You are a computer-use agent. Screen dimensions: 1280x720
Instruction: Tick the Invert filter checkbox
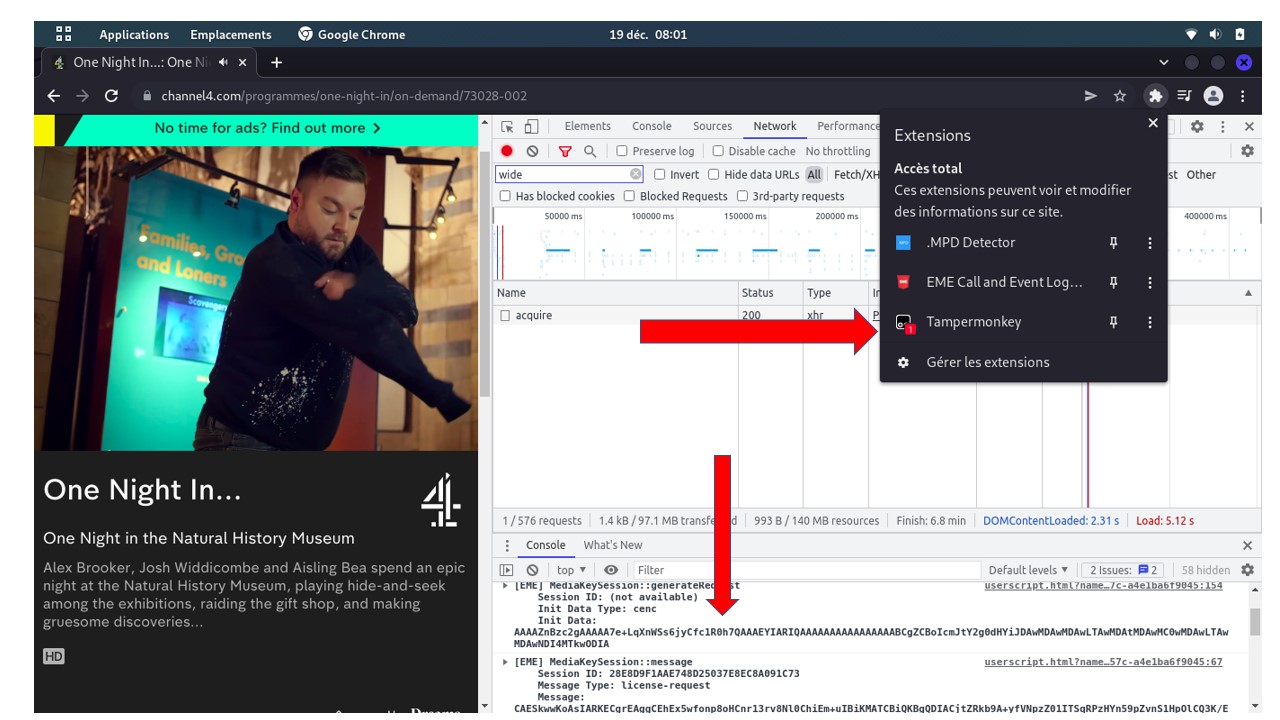659,174
